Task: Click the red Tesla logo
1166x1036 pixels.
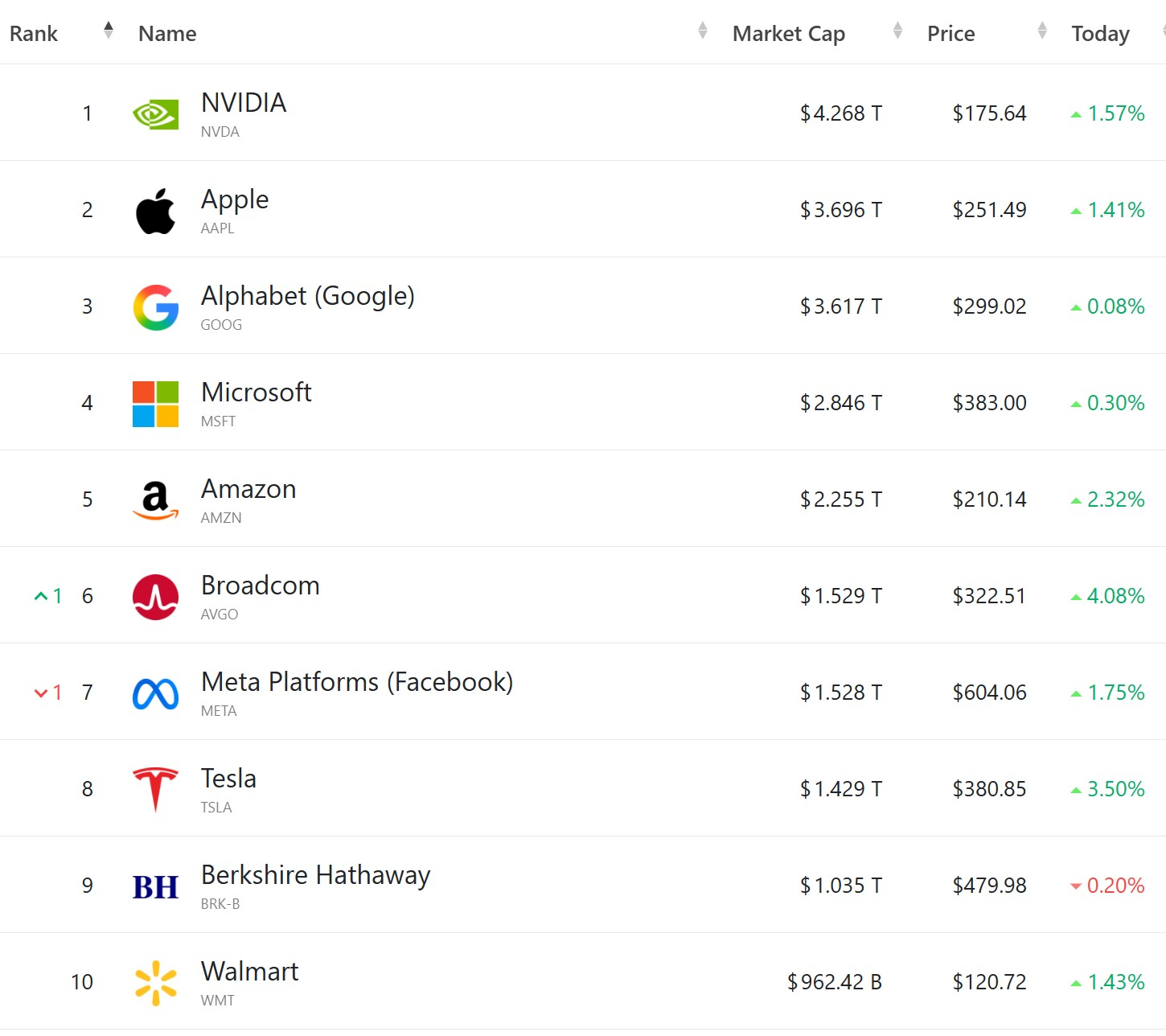Action: coord(155,789)
